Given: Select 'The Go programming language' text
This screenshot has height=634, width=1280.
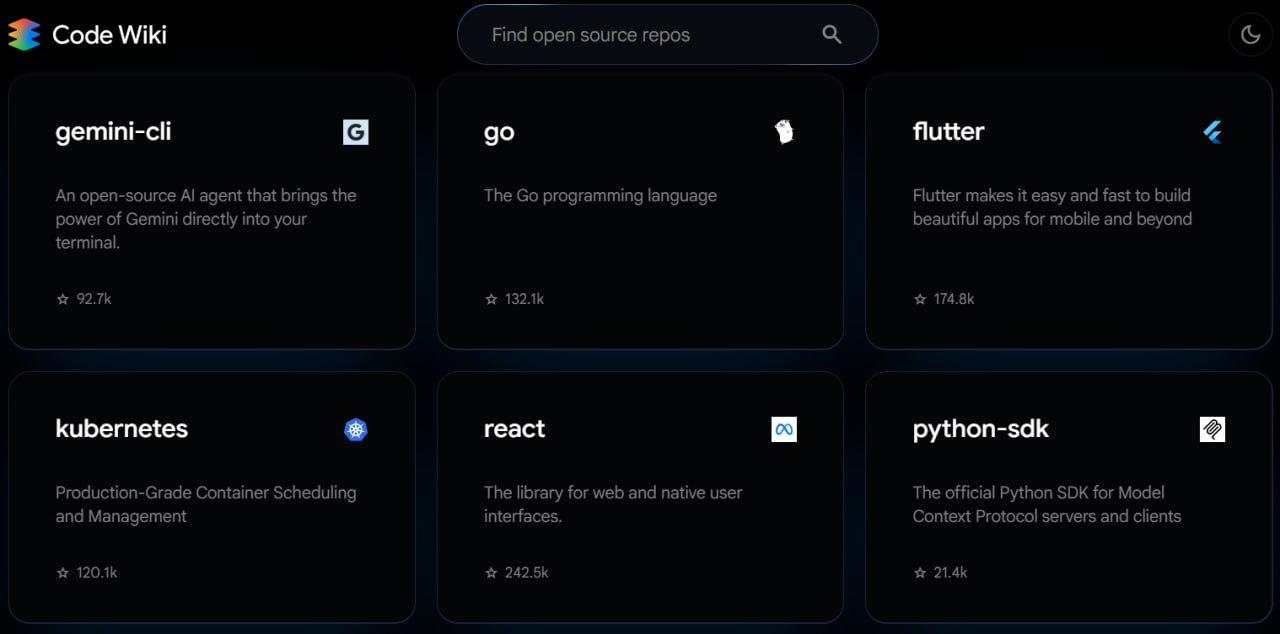Looking at the screenshot, I should [x=600, y=195].
